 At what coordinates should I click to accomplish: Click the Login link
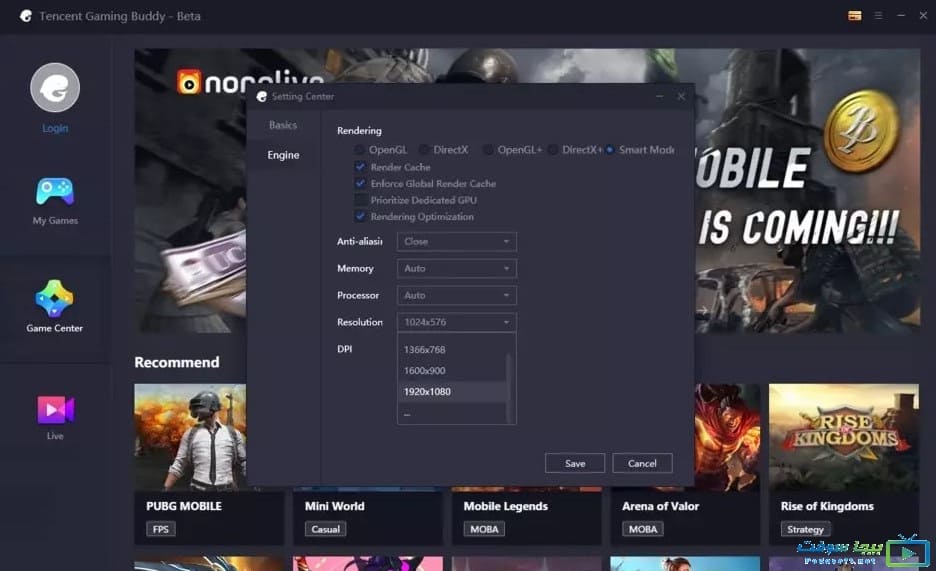55,128
